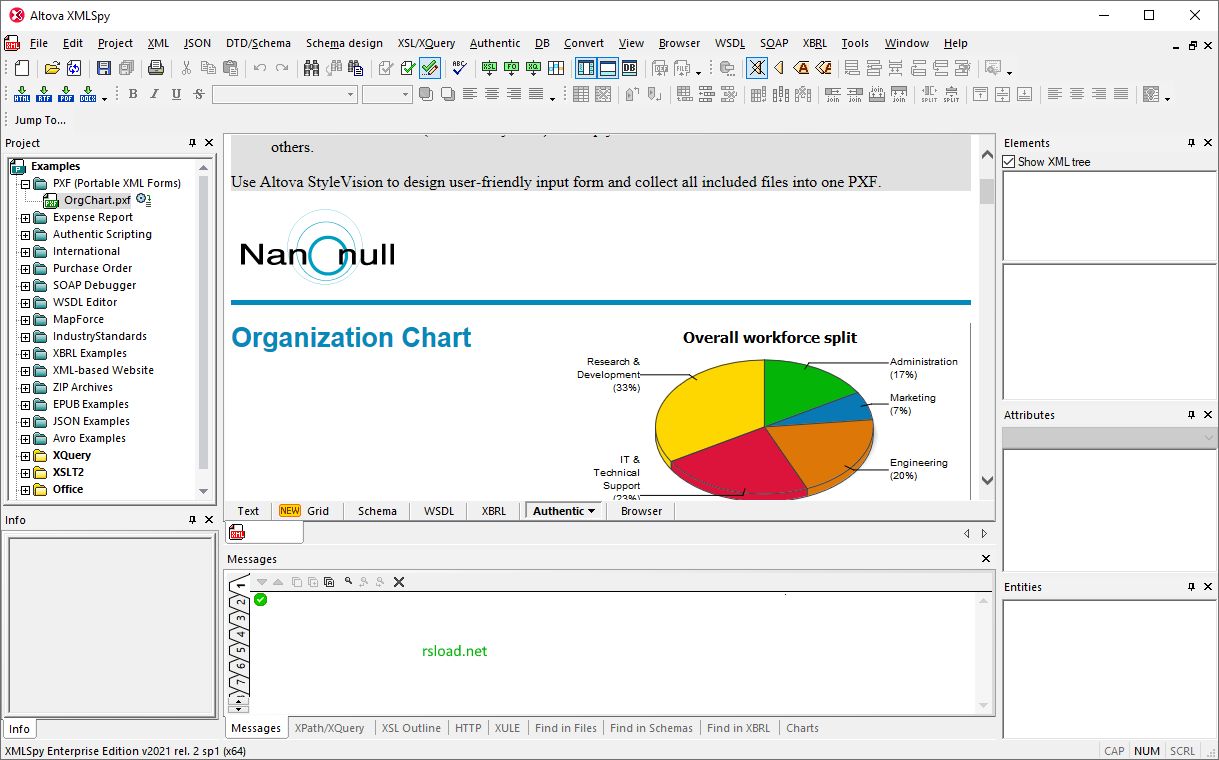The width and height of the screenshot is (1219, 760).
Task: Click the DB query window icon
Action: 630,68
